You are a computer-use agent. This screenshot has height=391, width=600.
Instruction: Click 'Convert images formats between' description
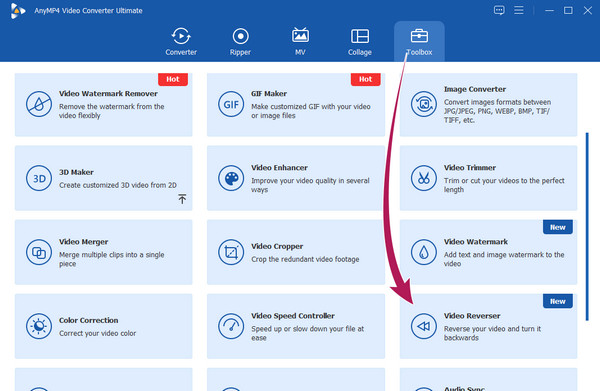497,111
